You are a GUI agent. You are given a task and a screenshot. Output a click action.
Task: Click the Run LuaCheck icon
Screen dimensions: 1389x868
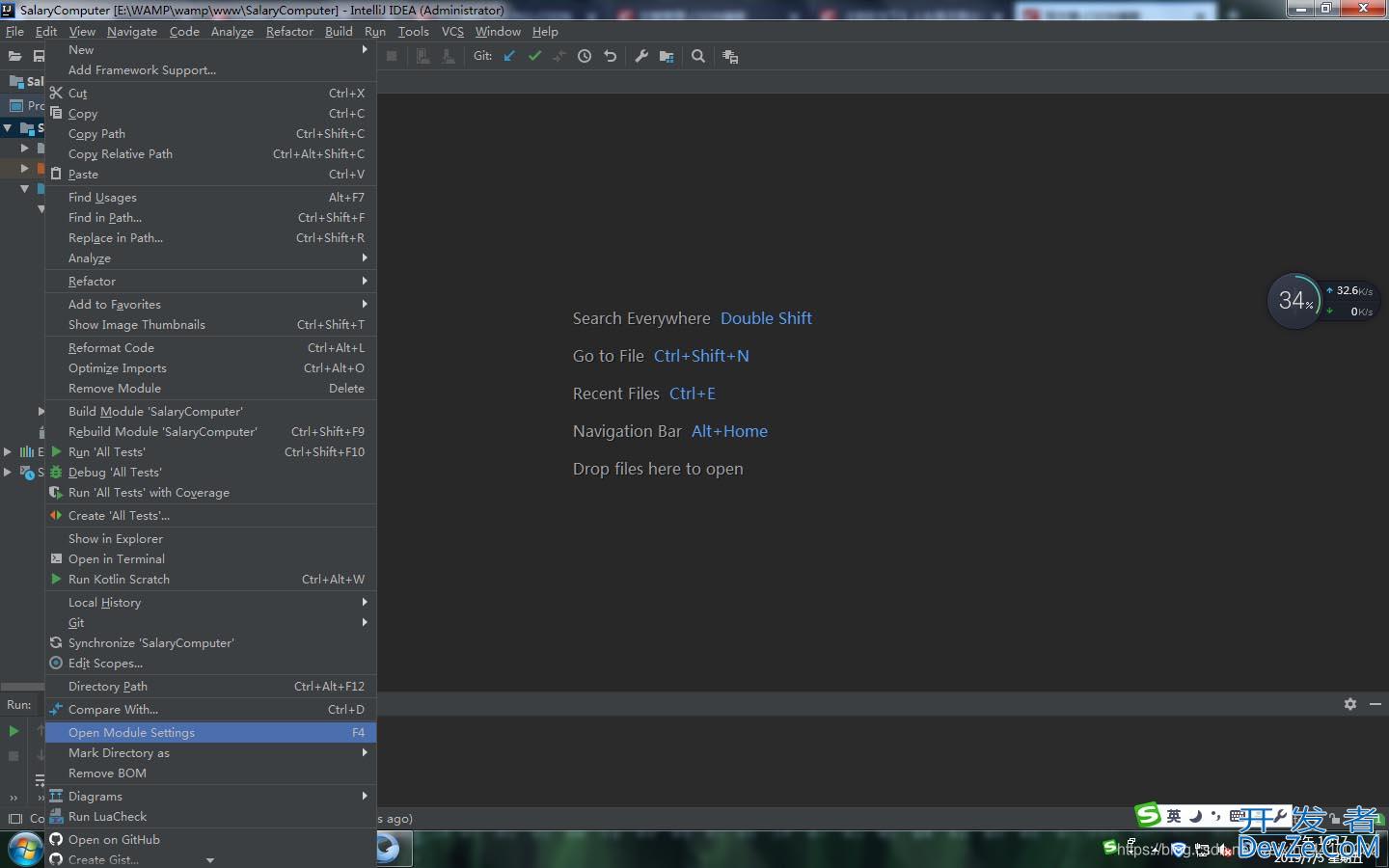56,816
